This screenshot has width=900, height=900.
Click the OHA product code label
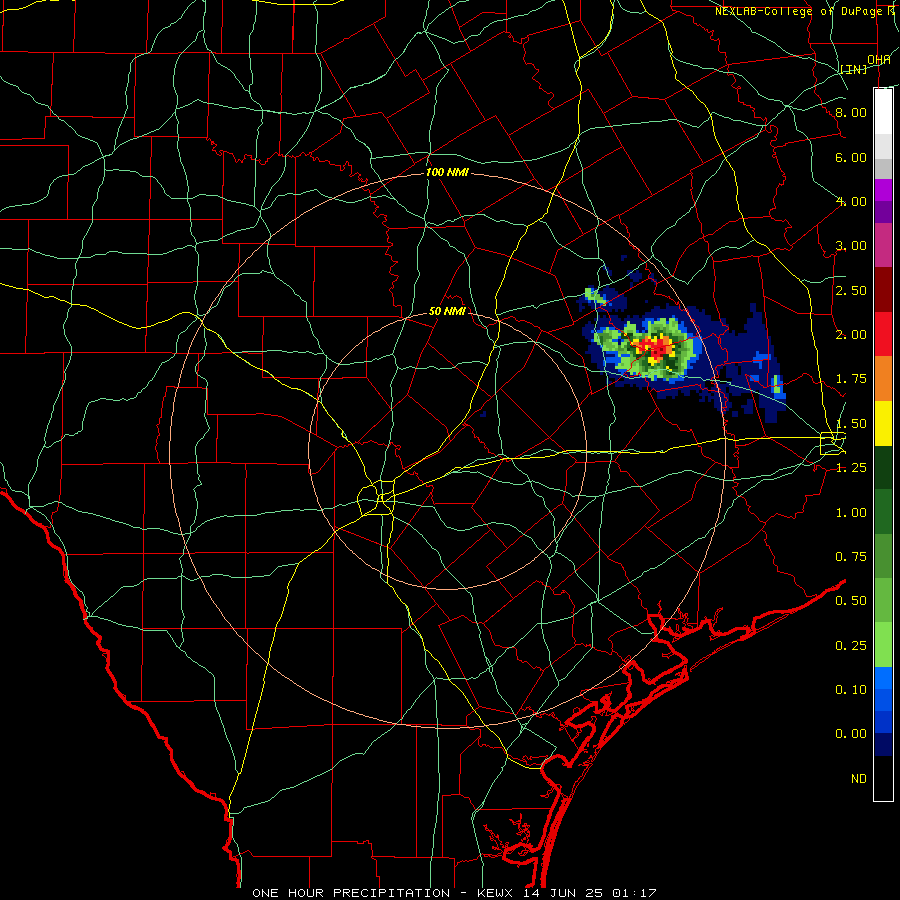[879, 60]
